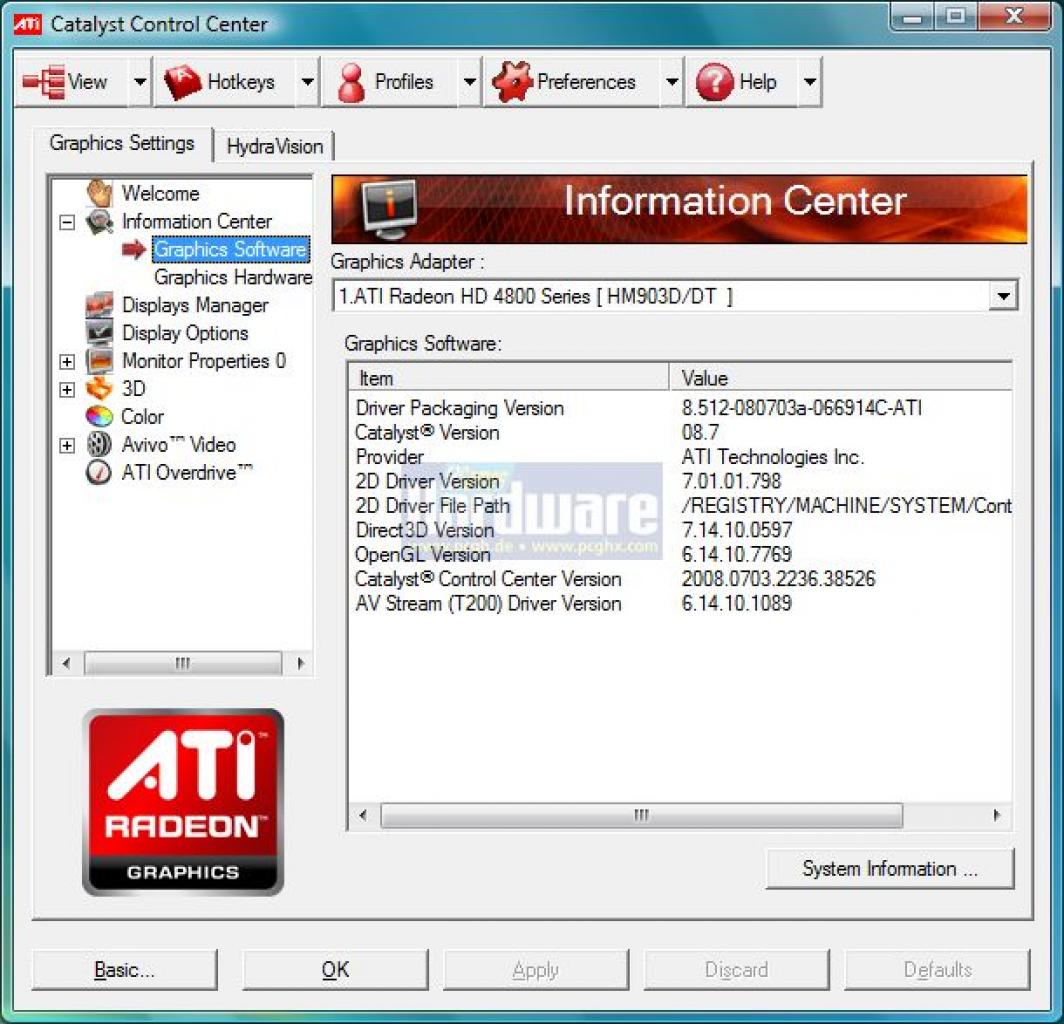Select the 2D Driver File Path row
Viewport: 1064px width, 1024px height.
[x=681, y=506]
